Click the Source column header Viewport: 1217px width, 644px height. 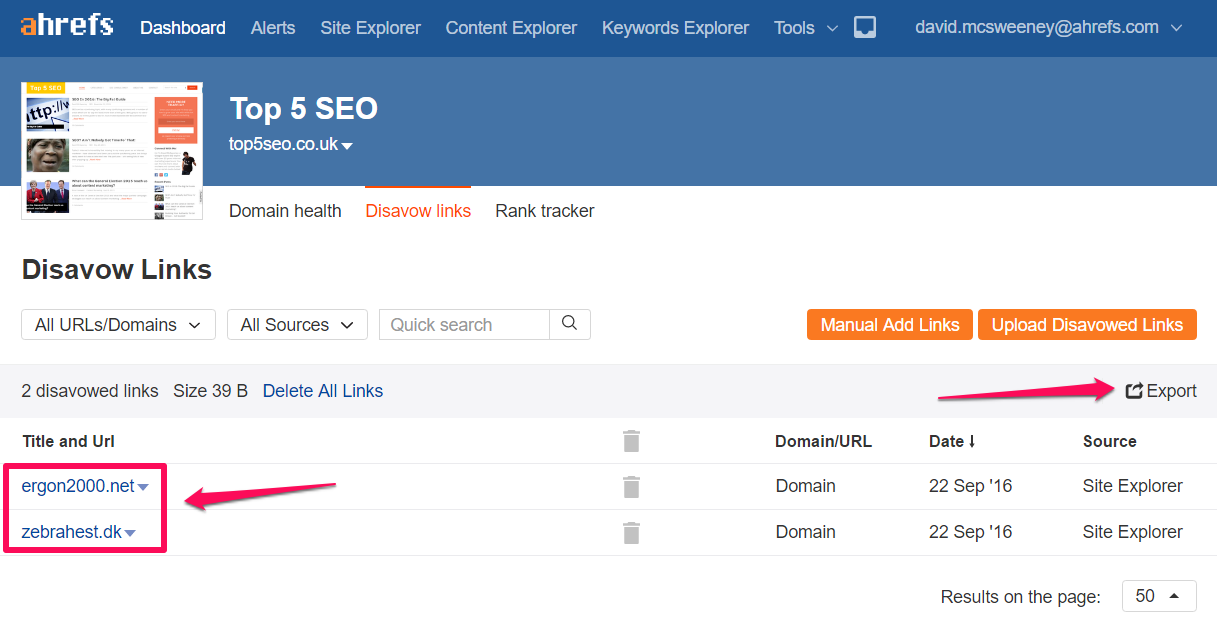click(x=1110, y=441)
